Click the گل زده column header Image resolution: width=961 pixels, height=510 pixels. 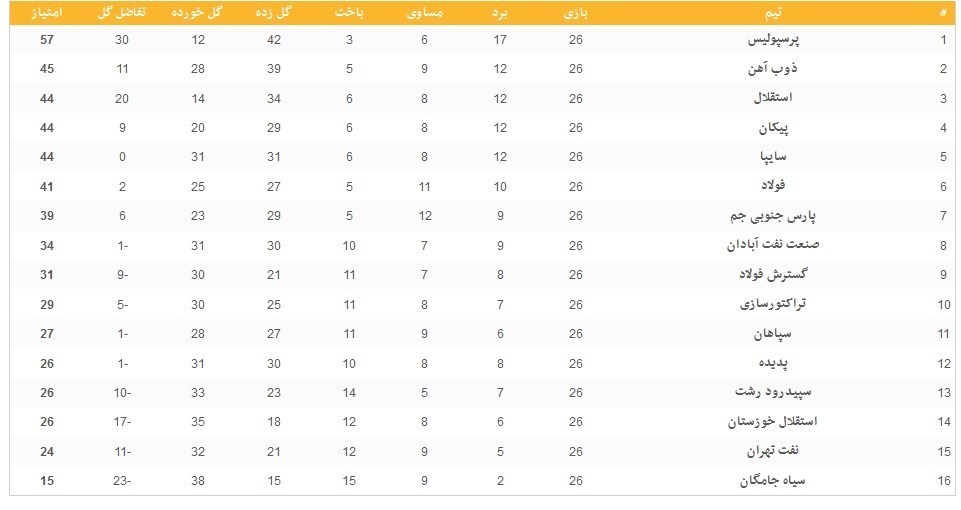click(x=274, y=12)
